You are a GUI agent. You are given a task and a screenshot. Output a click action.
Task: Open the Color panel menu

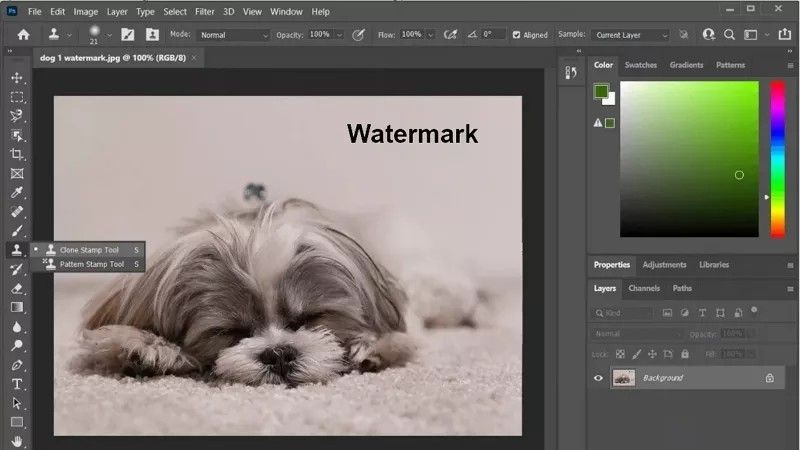point(790,65)
